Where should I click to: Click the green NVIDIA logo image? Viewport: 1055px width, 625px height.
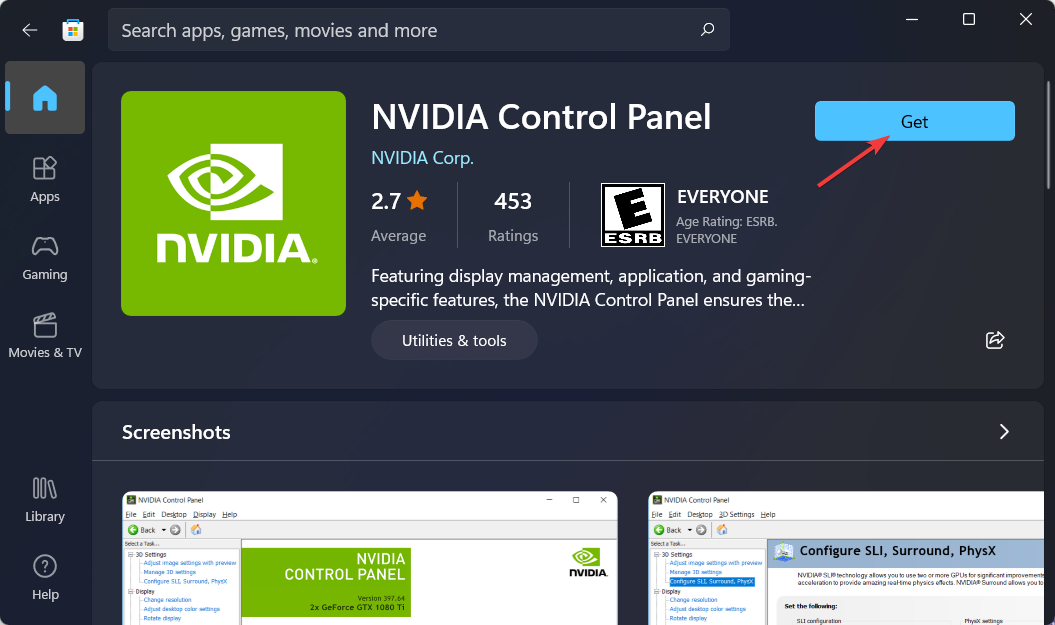point(233,202)
